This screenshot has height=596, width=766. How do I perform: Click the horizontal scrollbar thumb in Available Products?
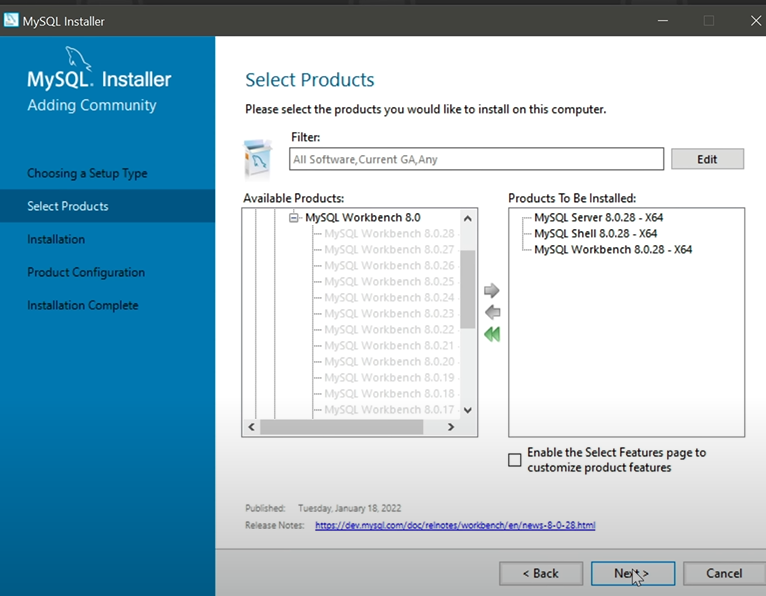[x=341, y=427]
